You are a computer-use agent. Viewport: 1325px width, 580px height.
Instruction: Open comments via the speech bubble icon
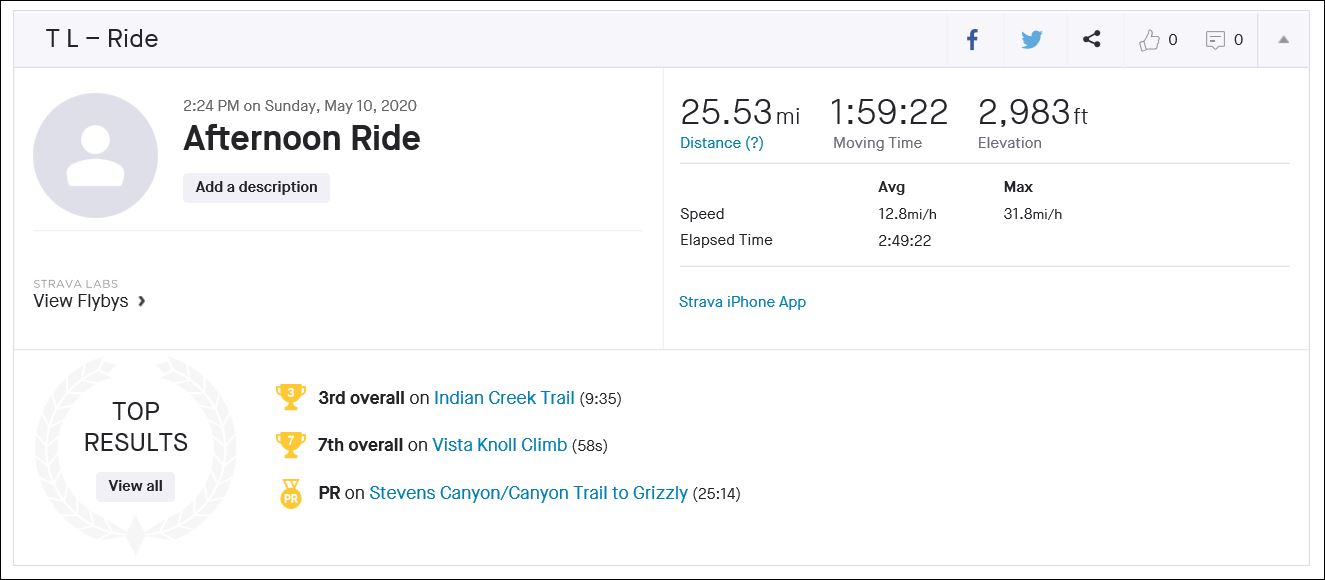pos(1216,40)
